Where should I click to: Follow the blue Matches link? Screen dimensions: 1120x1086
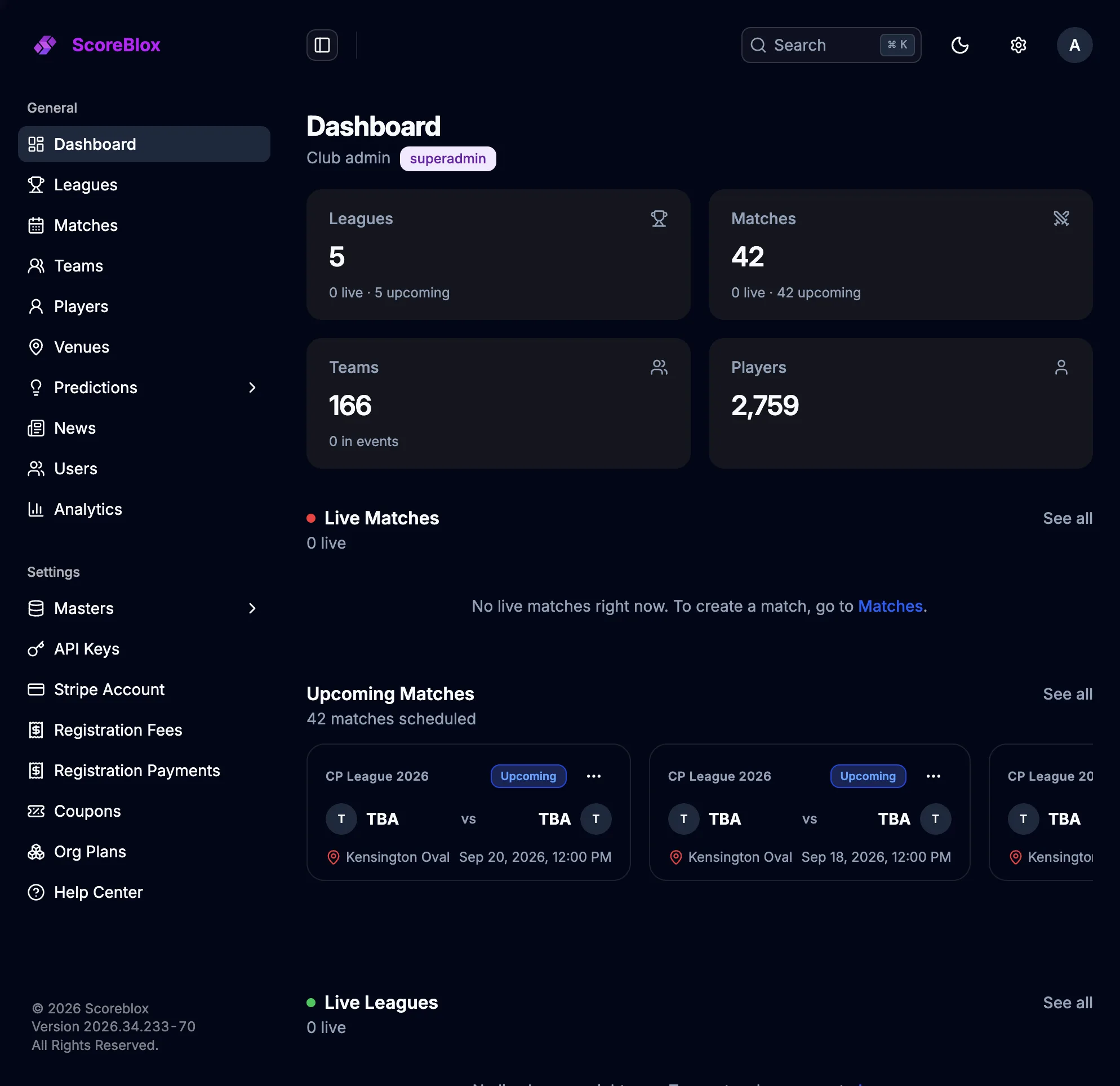[x=890, y=606]
